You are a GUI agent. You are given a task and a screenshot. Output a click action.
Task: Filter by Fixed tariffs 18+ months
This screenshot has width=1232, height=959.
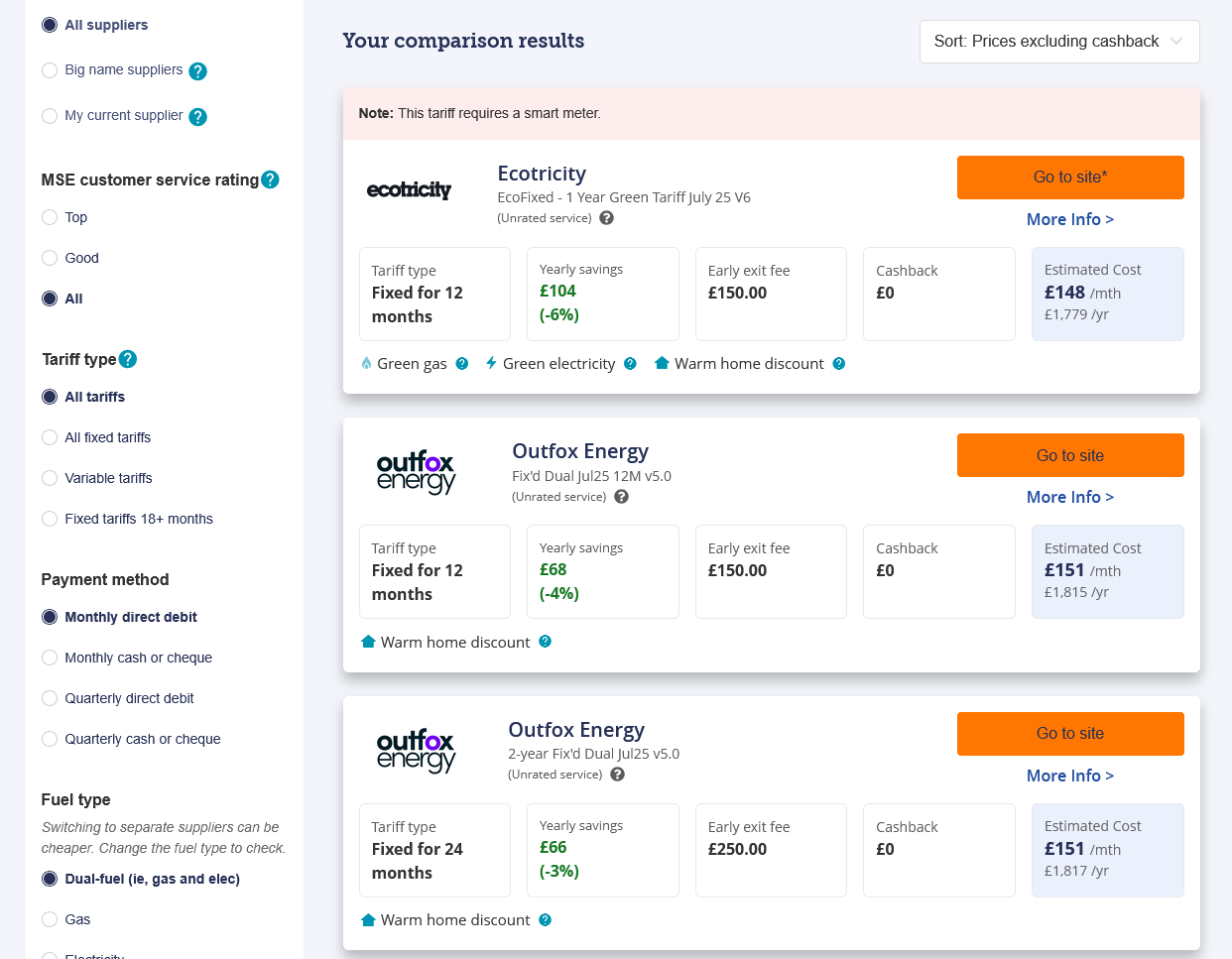(x=50, y=519)
